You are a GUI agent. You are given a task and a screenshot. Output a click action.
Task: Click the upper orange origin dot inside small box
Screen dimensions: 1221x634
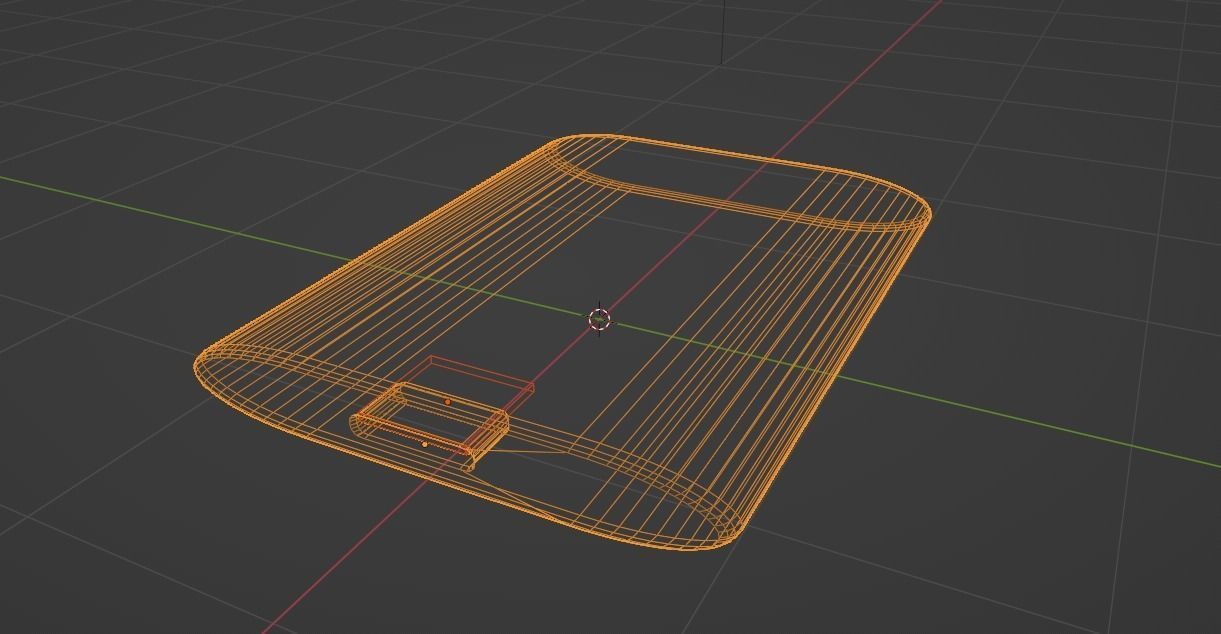[x=448, y=402]
